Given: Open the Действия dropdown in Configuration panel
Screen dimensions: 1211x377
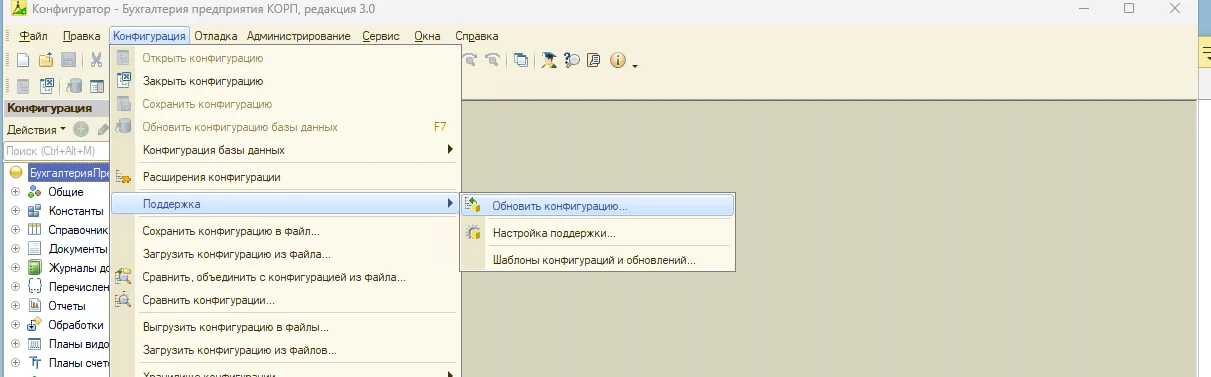Looking at the screenshot, I should click(36, 130).
